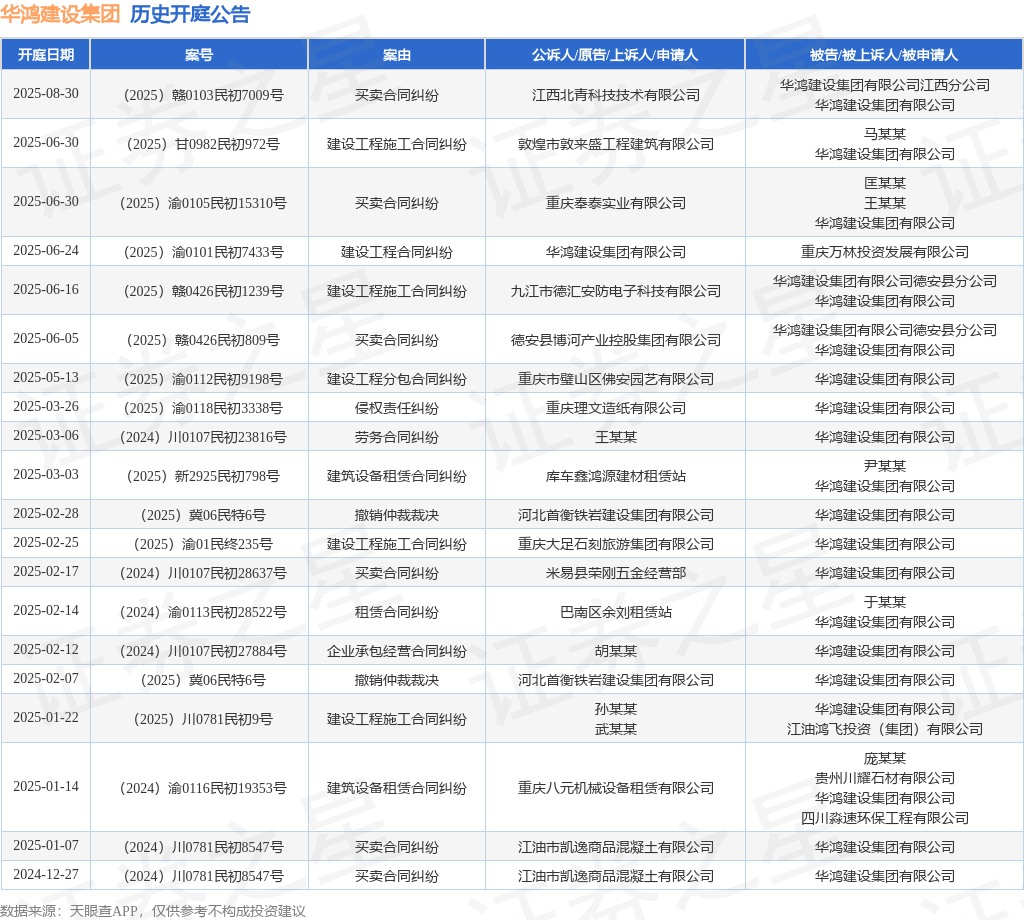The height and width of the screenshot is (920, 1024).
Task: Select the 开庭日期 column header
Action: (45, 55)
